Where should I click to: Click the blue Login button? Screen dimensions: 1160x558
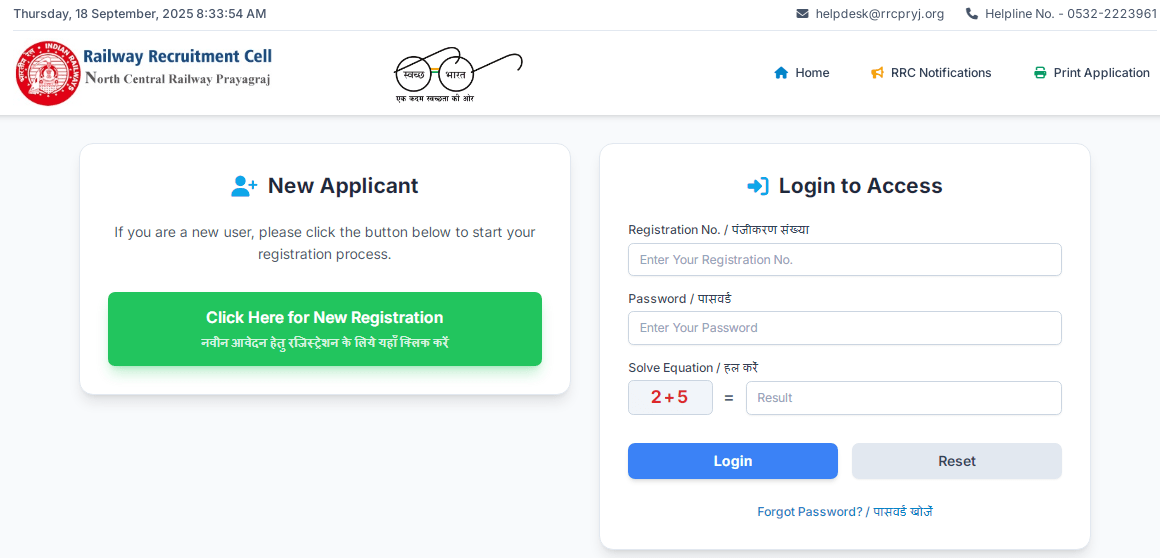(732, 461)
